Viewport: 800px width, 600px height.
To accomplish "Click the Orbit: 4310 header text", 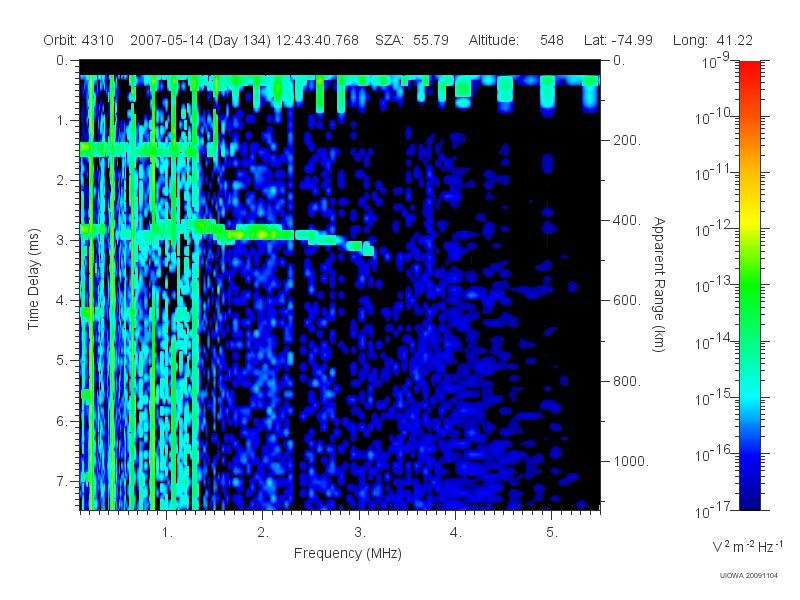I will point(78,40).
